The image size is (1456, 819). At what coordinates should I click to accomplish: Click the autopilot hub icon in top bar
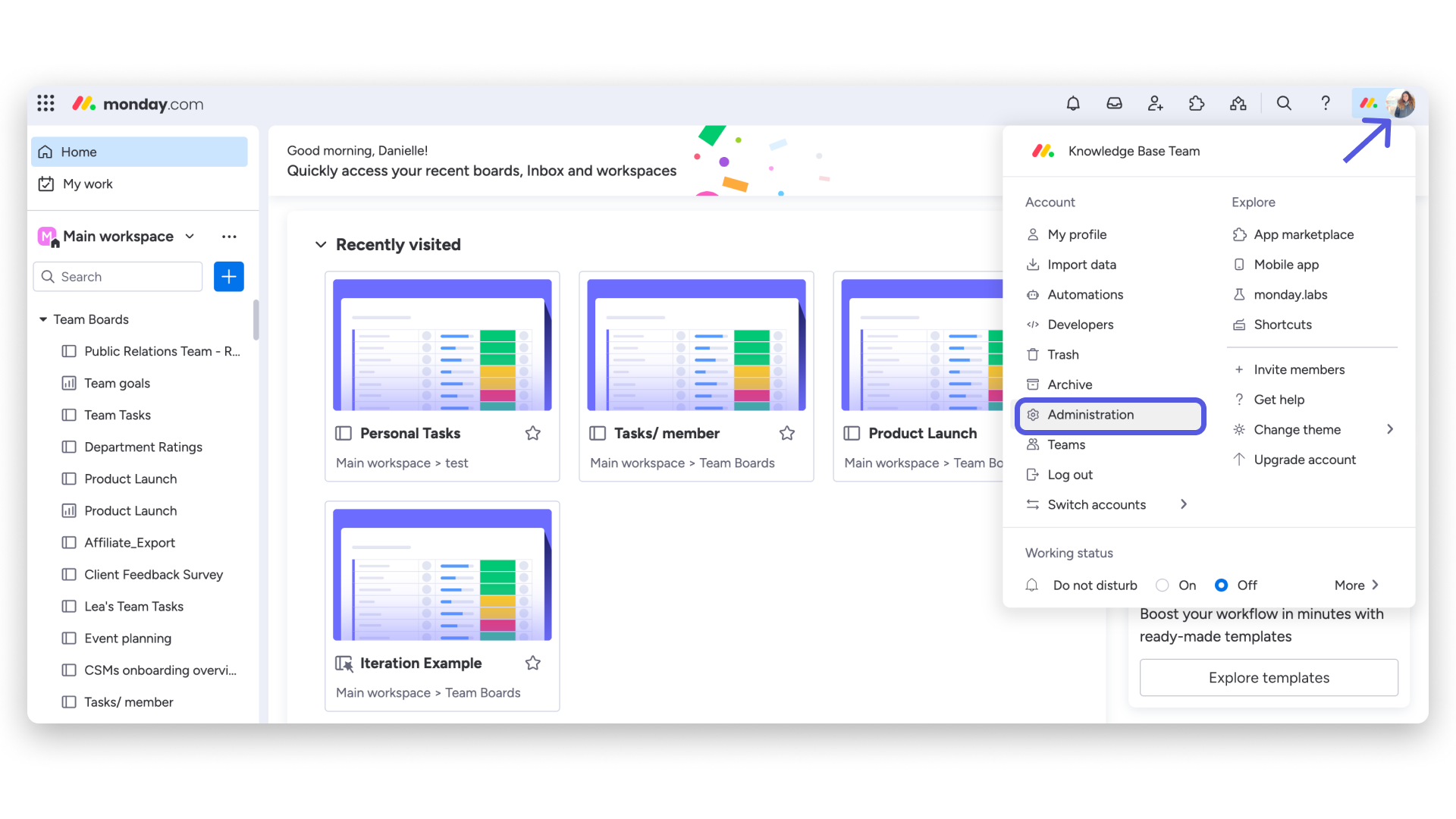coord(1238,103)
